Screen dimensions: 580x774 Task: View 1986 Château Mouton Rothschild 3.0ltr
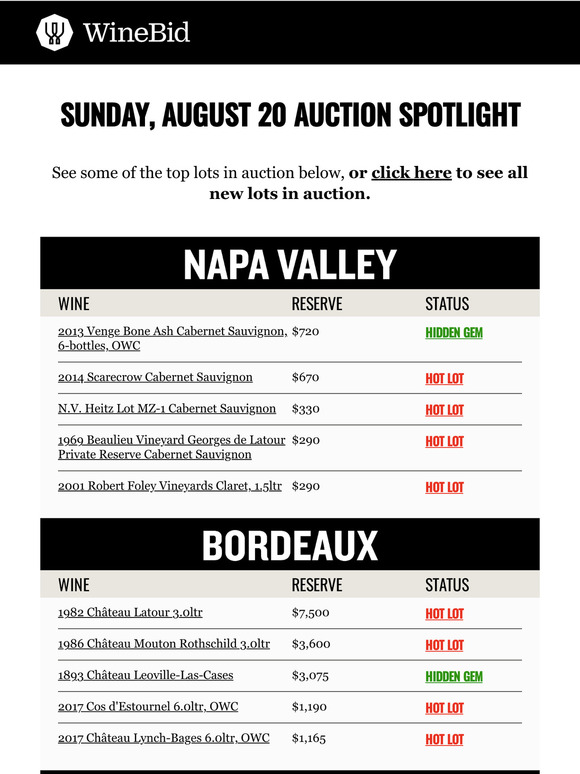coord(164,644)
